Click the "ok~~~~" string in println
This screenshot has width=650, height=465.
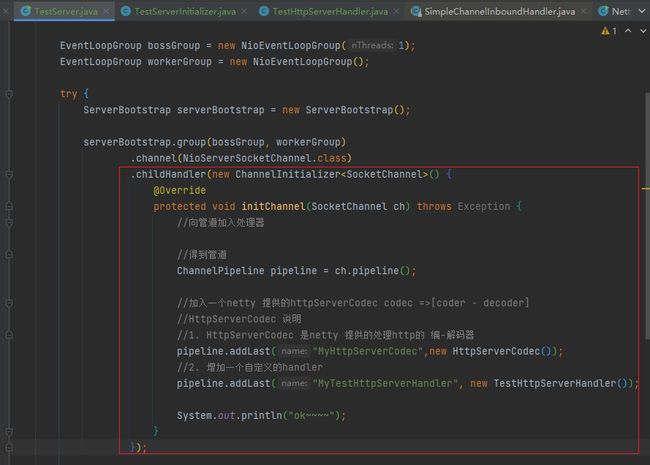coord(312,416)
